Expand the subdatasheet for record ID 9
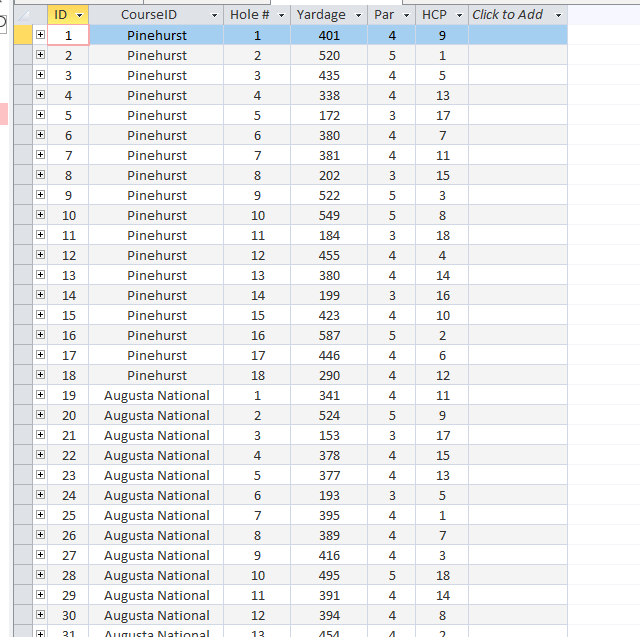 pos(40,195)
